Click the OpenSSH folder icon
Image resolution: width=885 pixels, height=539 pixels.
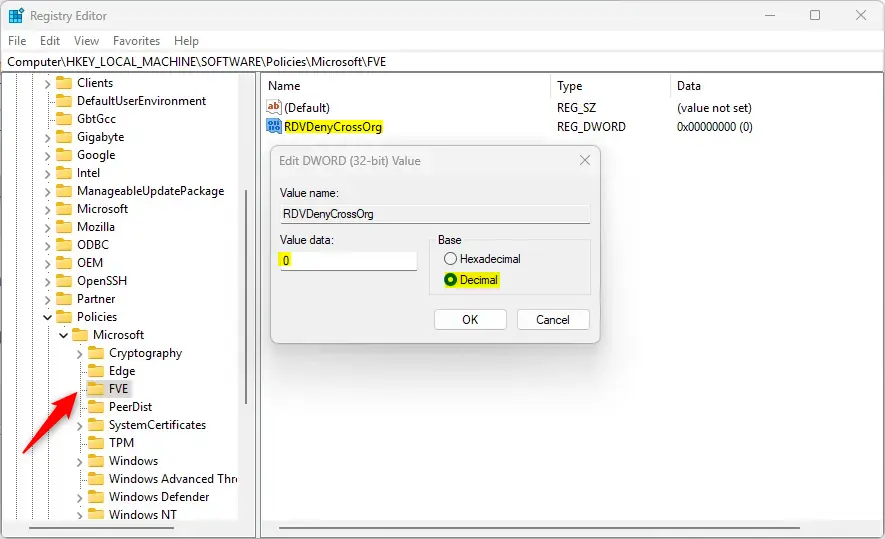[x=64, y=281]
